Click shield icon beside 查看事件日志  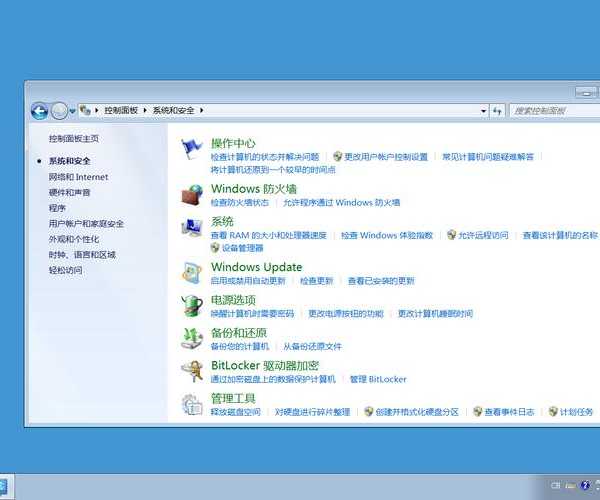coord(478,412)
